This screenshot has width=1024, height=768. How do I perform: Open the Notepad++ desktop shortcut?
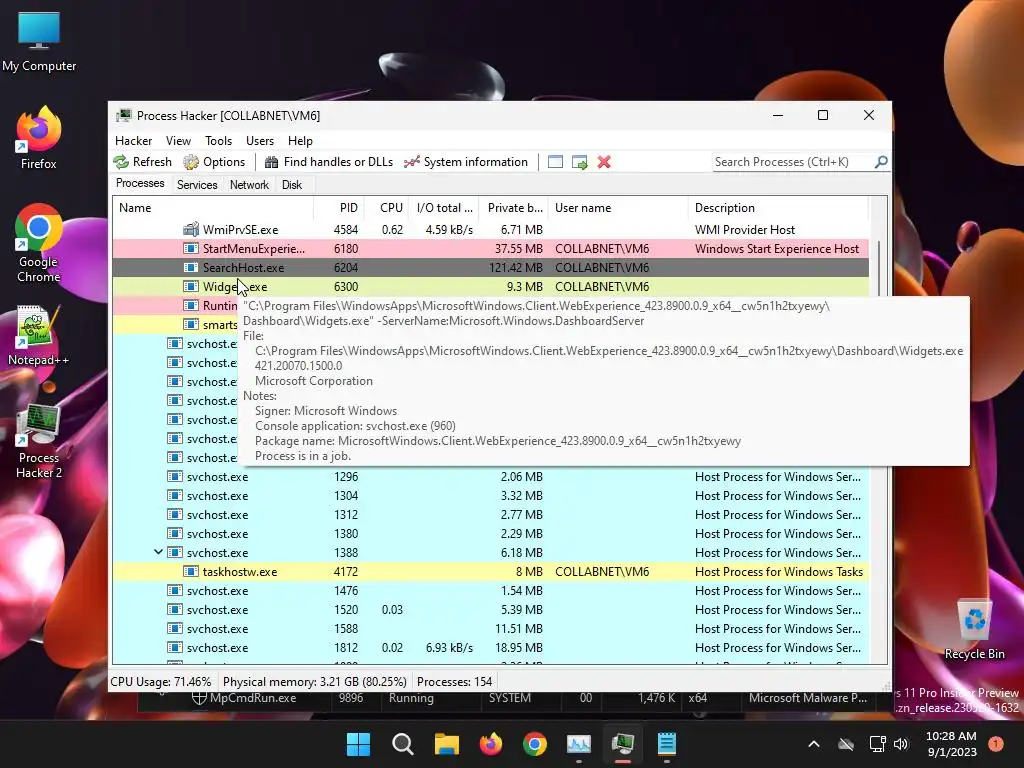tap(39, 335)
